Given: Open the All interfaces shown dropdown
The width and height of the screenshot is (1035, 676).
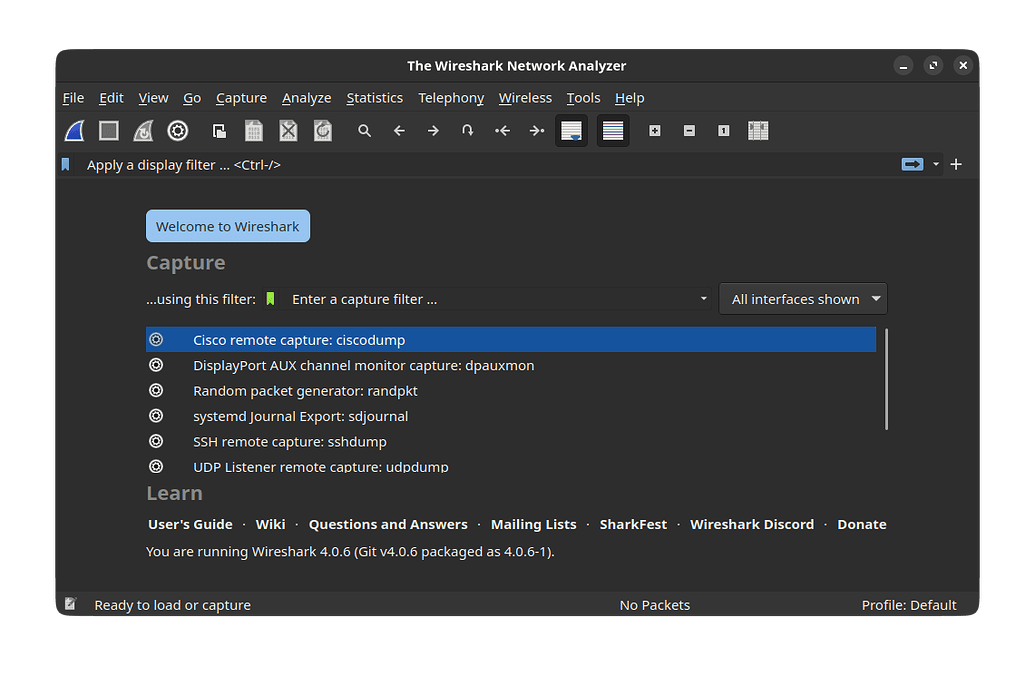Looking at the screenshot, I should (802, 298).
